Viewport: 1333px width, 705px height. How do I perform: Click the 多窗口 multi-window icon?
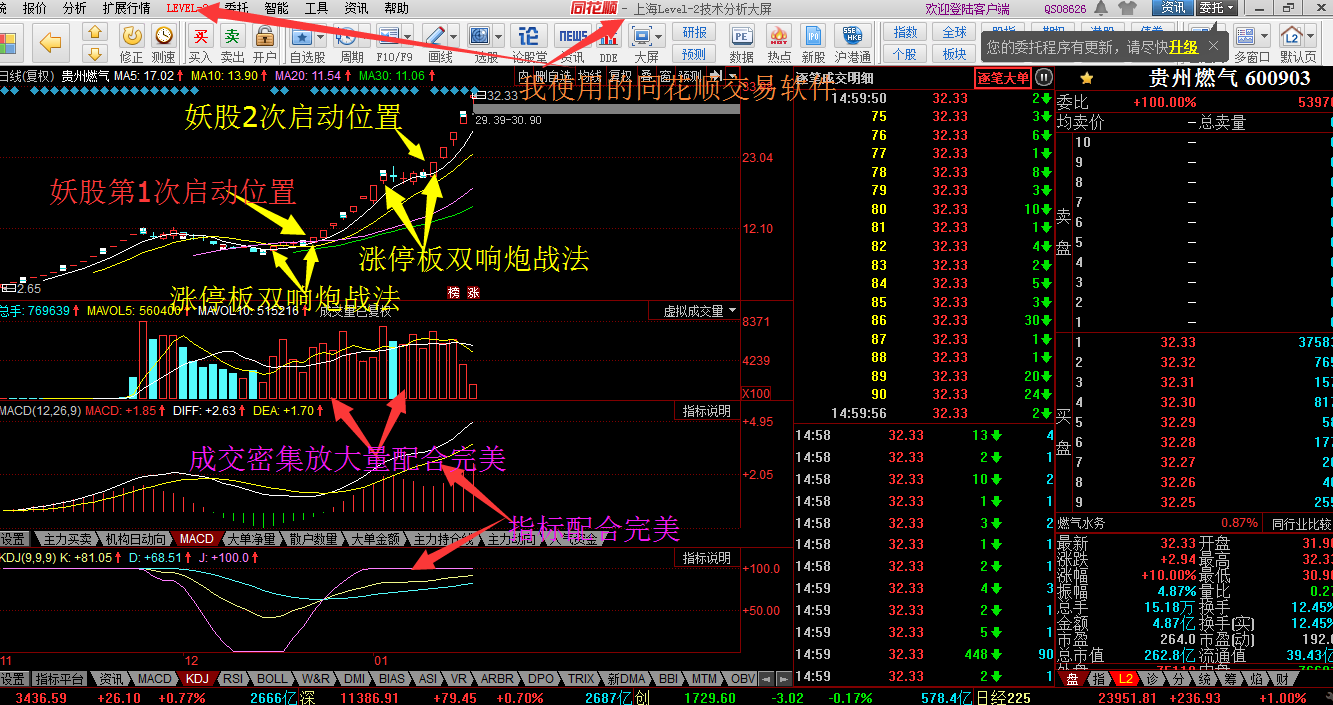coord(1247,38)
